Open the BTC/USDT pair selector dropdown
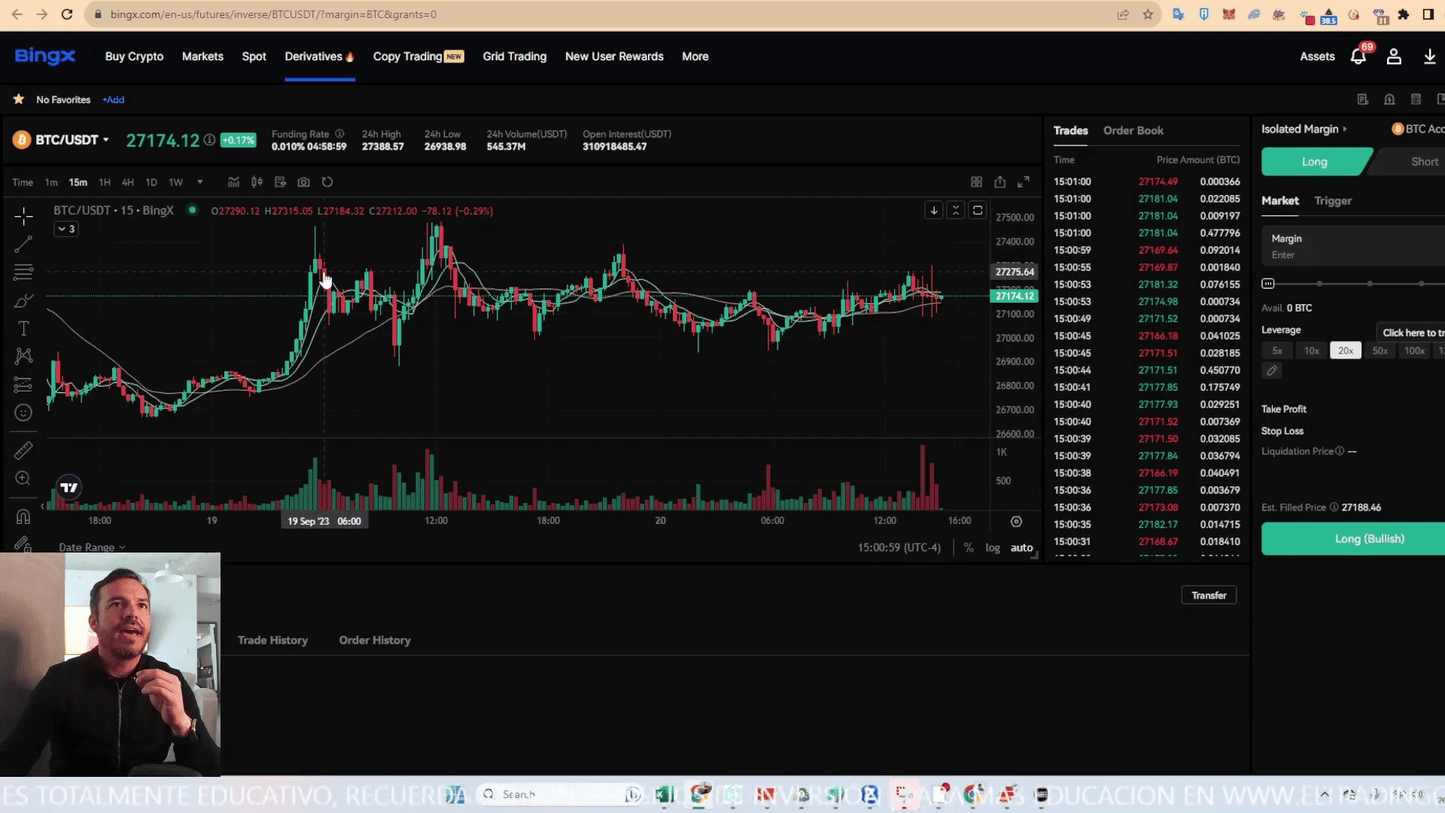This screenshot has height=813, width=1445. [x=72, y=140]
